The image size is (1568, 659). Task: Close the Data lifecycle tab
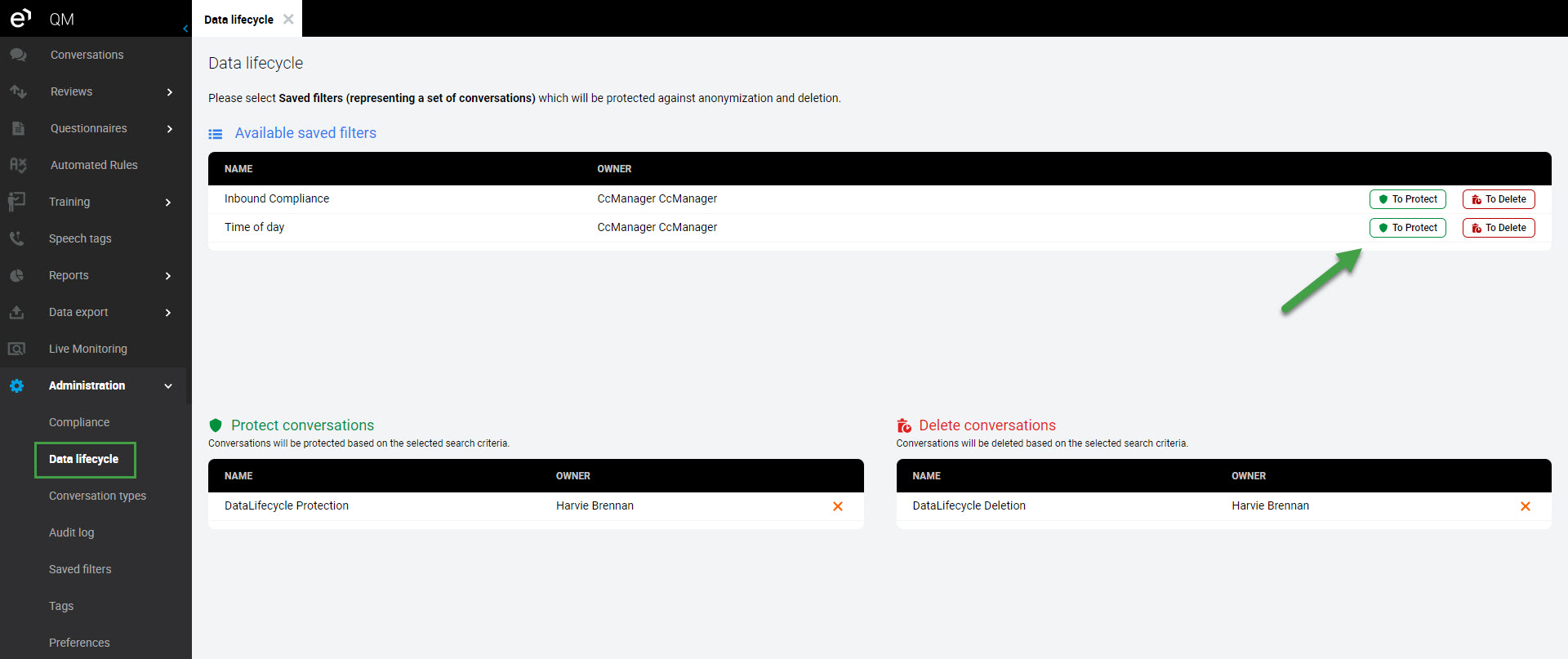click(x=288, y=20)
